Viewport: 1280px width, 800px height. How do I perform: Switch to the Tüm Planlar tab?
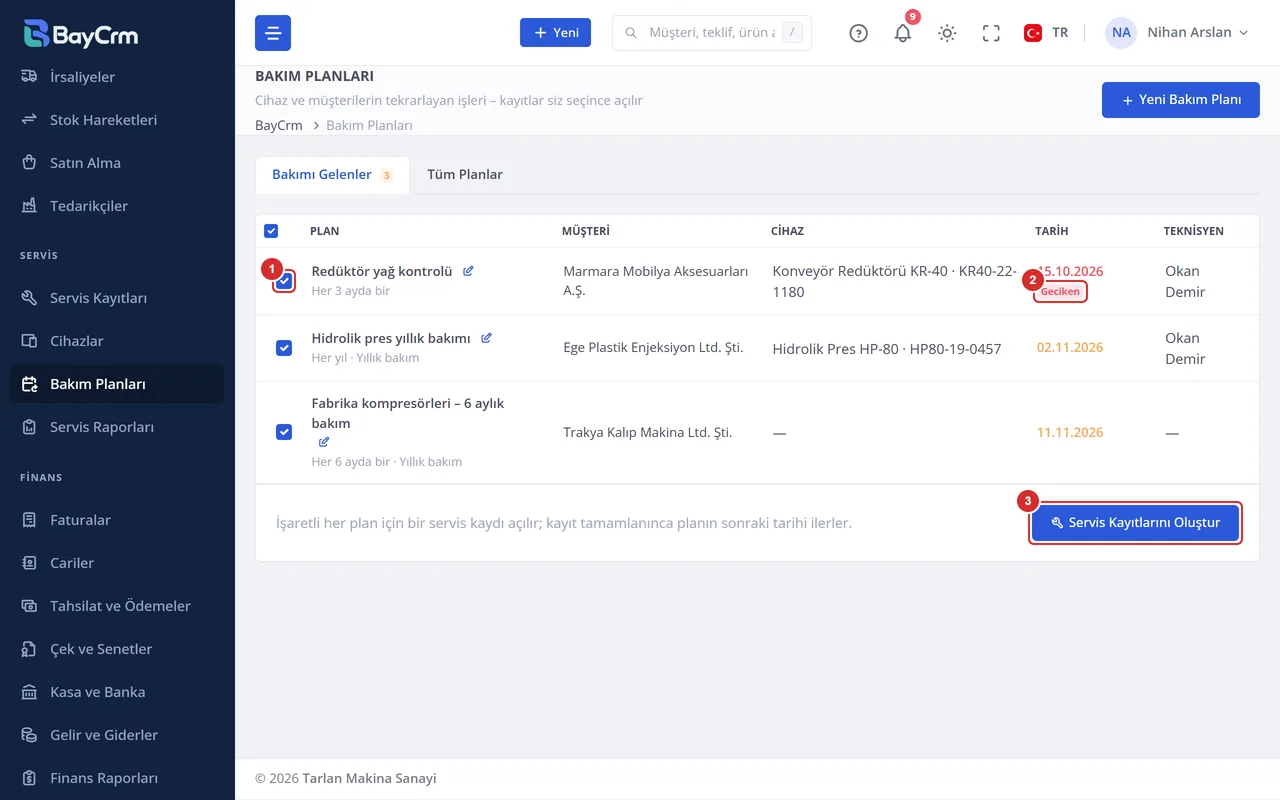465,175
